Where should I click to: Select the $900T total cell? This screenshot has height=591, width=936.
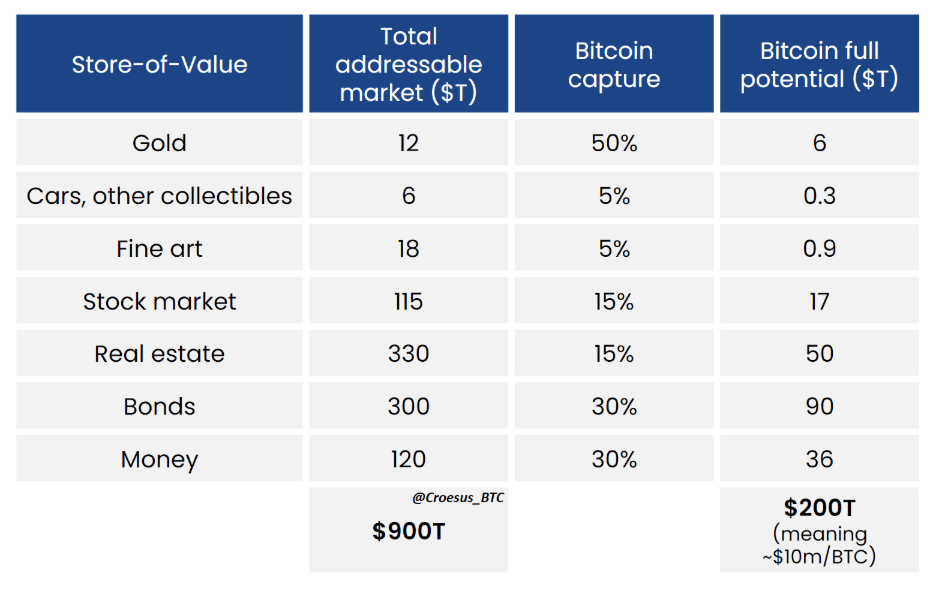tap(408, 530)
